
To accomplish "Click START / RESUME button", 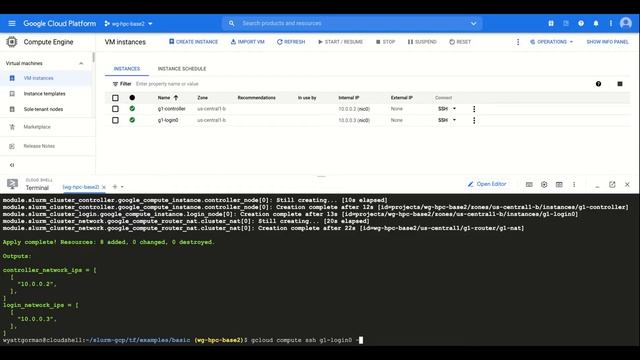I will pos(340,42).
